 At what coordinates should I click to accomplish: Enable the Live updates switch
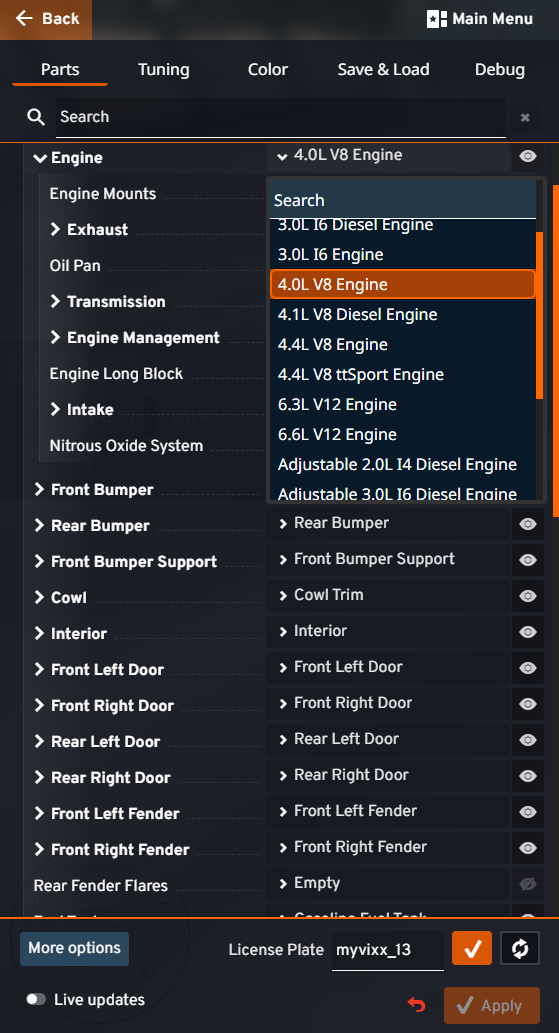coord(36,999)
